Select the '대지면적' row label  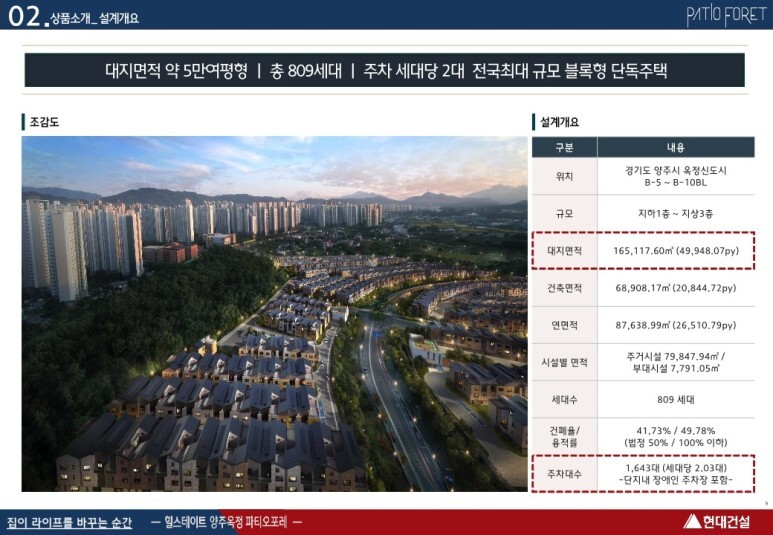tap(564, 251)
